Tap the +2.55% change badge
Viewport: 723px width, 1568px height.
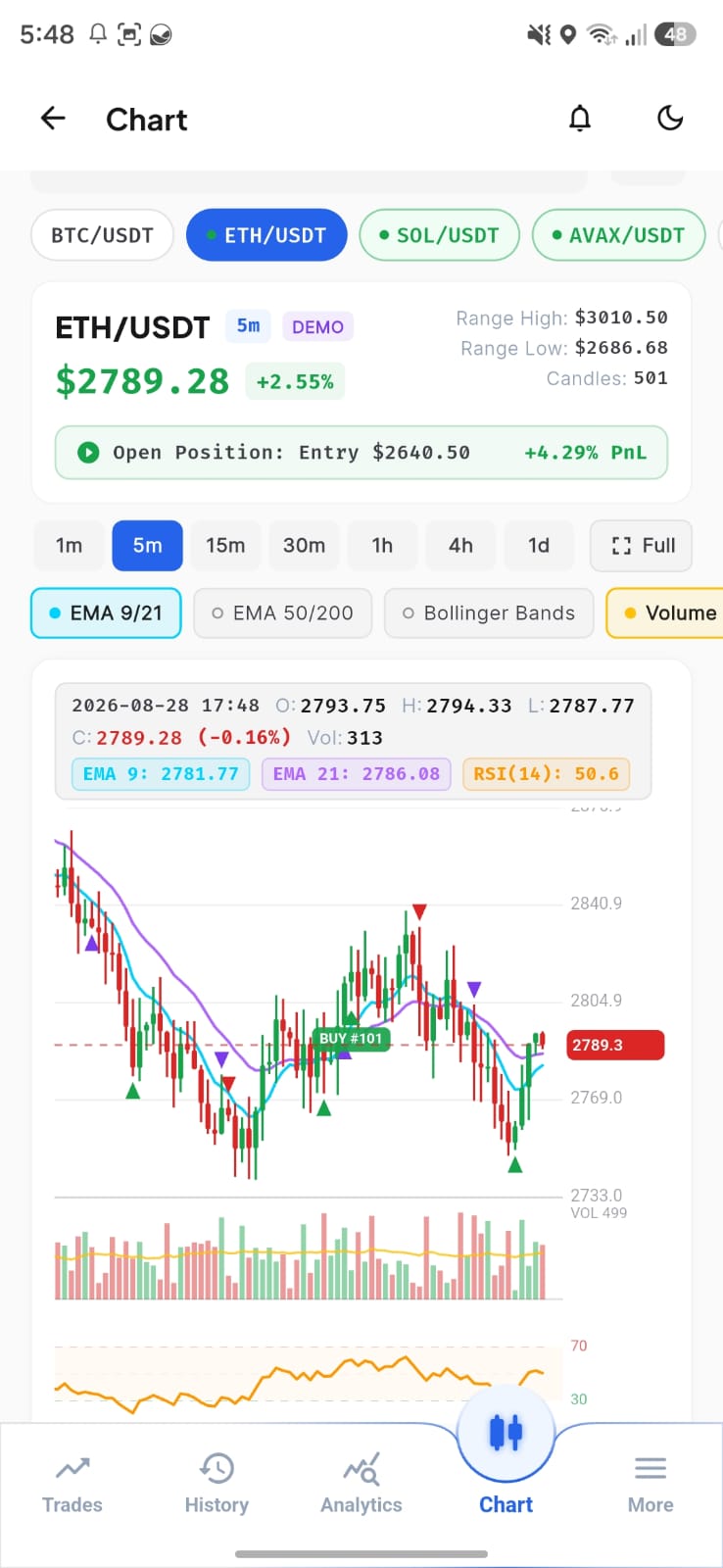click(x=295, y=381)
